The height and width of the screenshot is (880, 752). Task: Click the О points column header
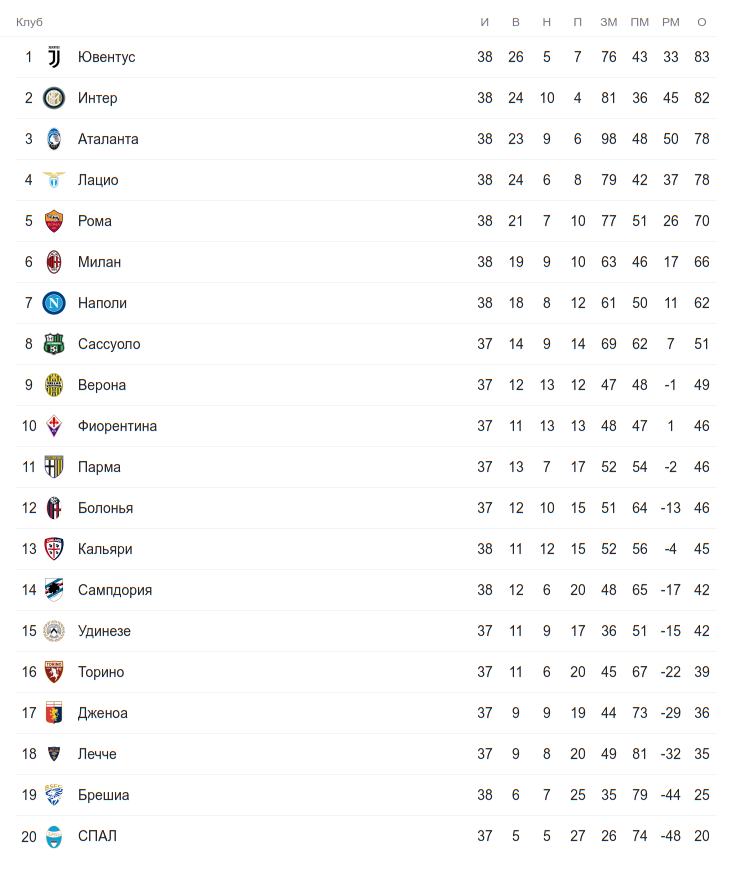pos(702,22)
